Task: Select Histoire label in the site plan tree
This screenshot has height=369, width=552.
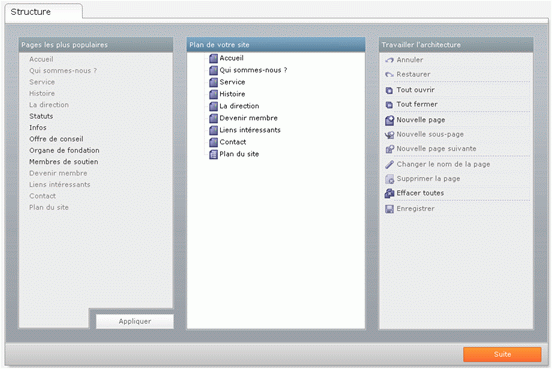Action: 232,94
